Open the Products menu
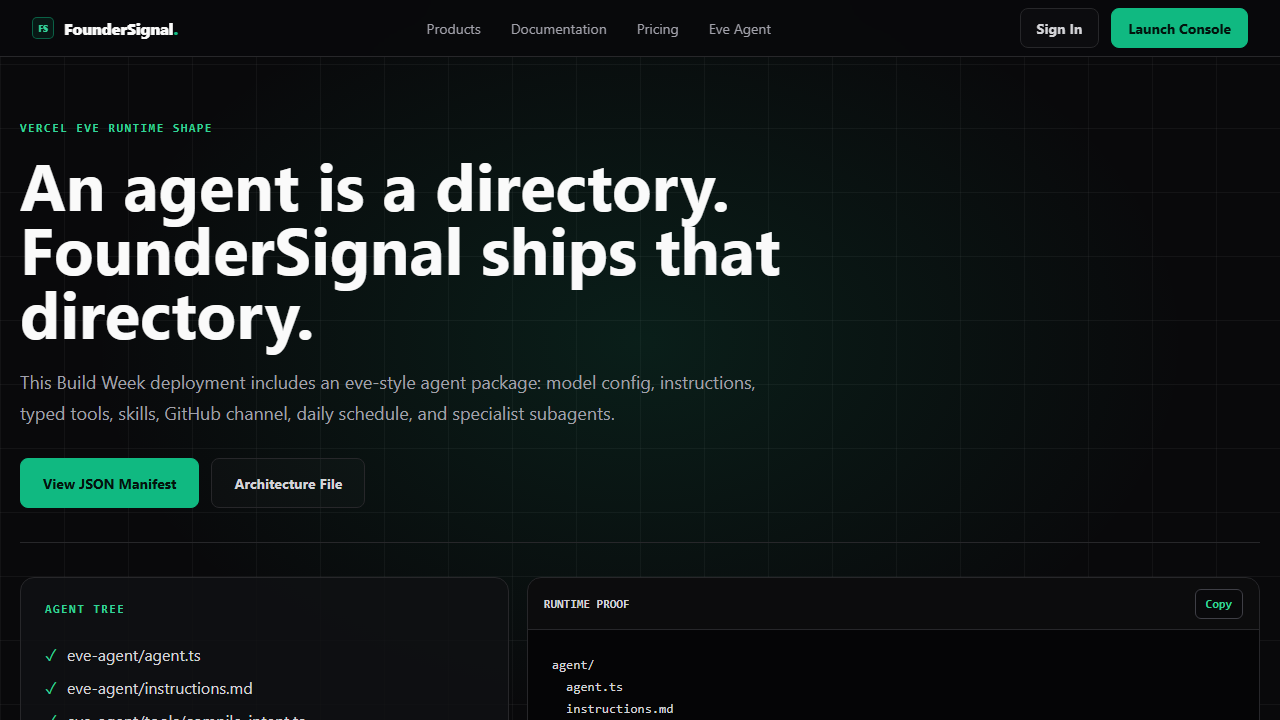Screen dimensions: 1280x720 click(x=453, y=29)
